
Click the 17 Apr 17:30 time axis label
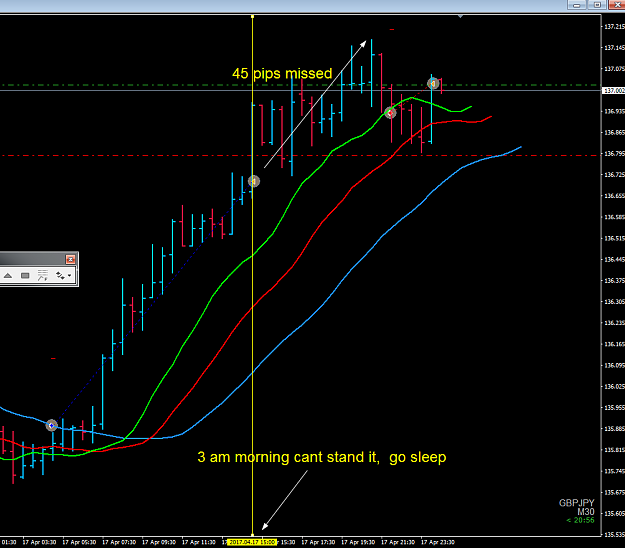[x=318, y=542]
